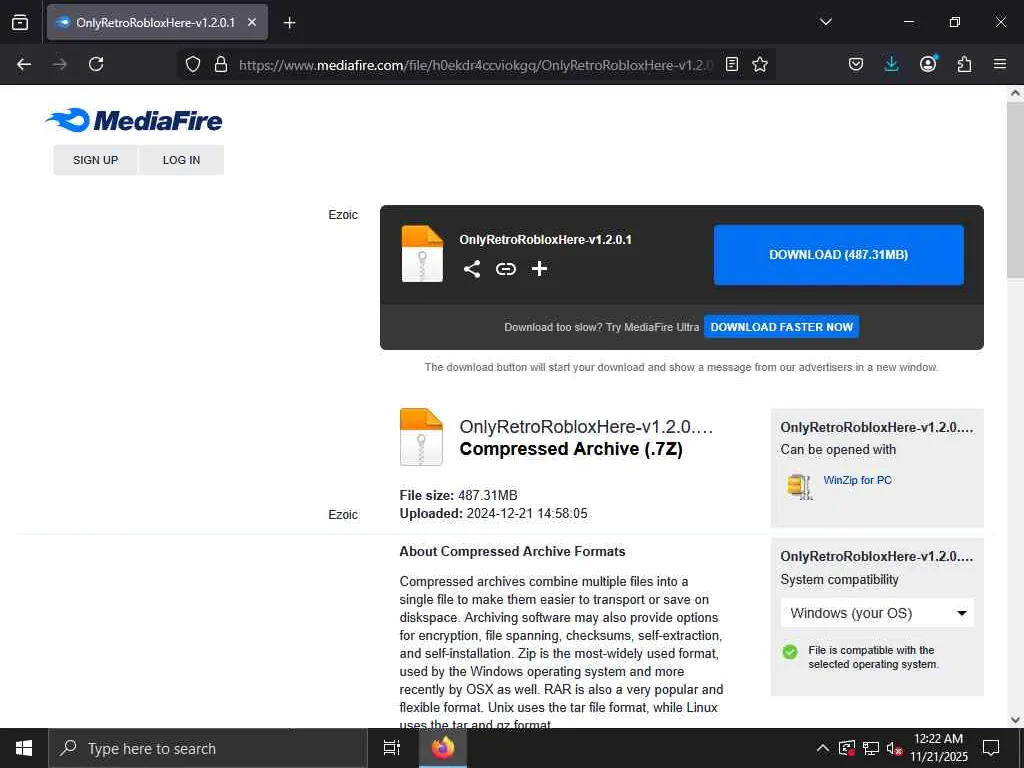Click the archive icon beside Compressed Archive heading
Screen dimensions: 1024x768
click(421, 437)
